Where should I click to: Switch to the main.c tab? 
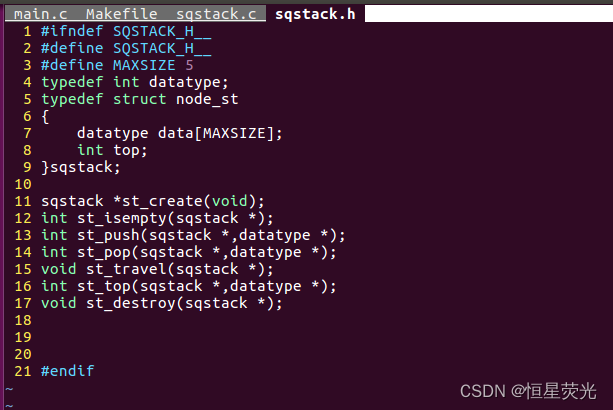pyautogui.click(x=40, y=14)
